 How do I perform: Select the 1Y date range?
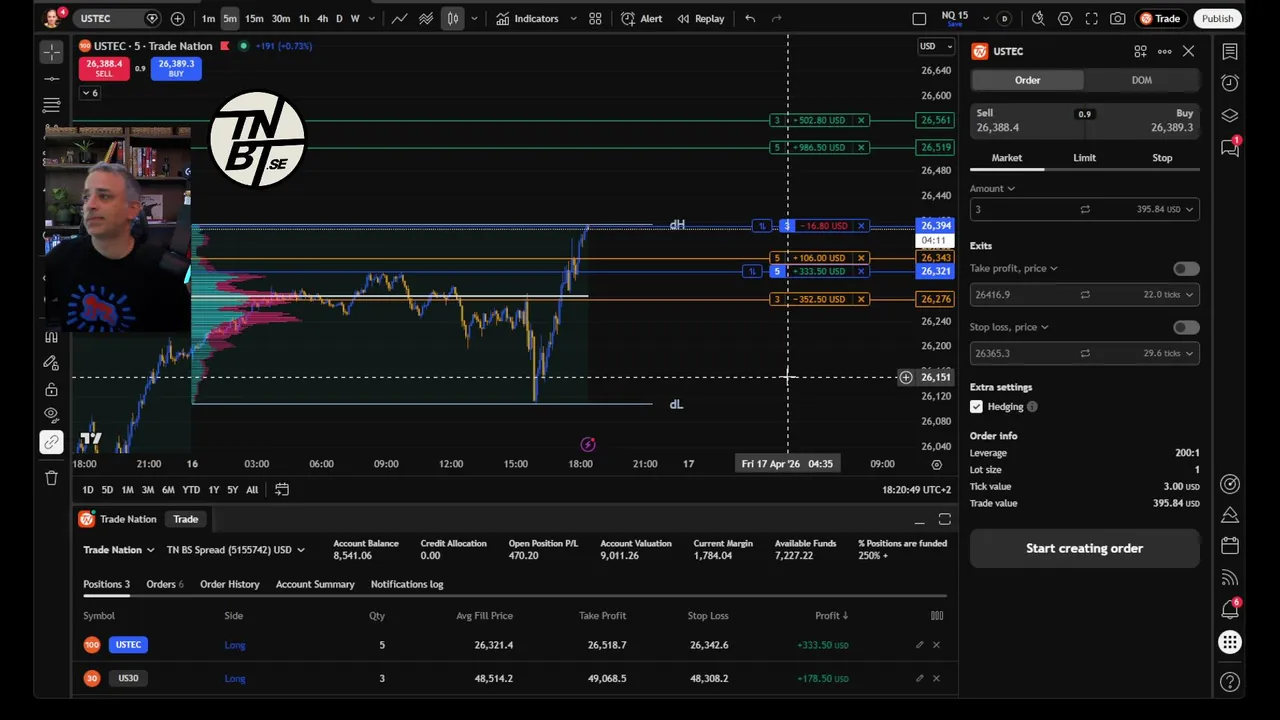pos(213,490)
